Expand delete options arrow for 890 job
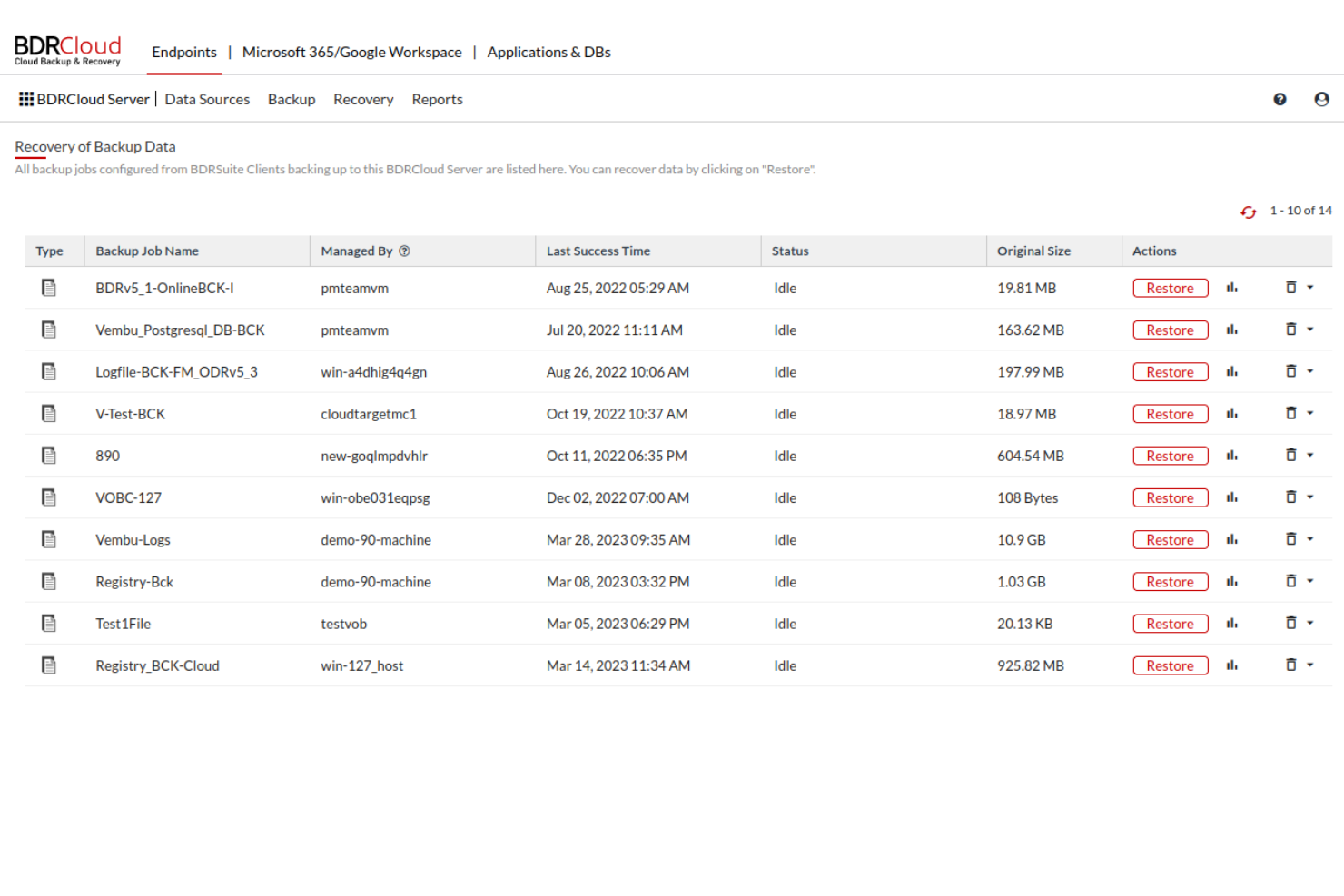1344x896 pixels. coord(1310,455)
